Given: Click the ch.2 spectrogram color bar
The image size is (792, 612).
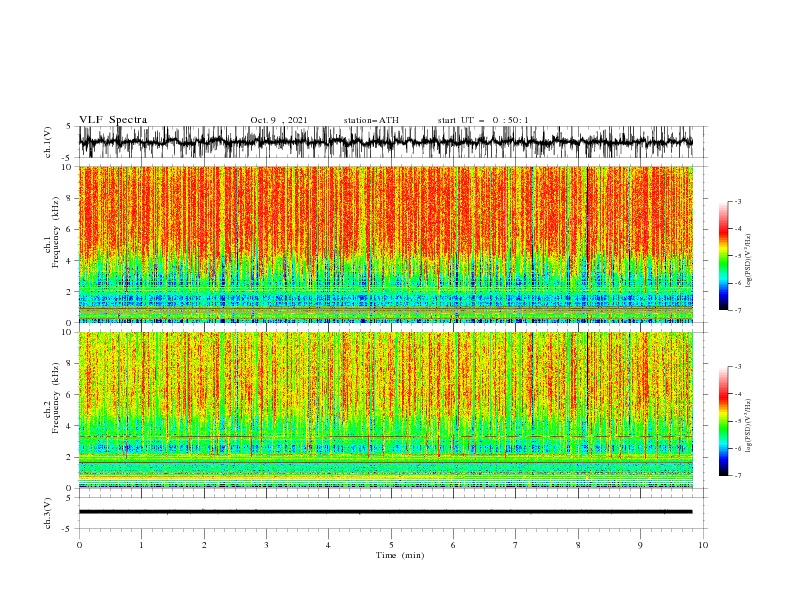Looking at the screenshot, I should point(724,421).
